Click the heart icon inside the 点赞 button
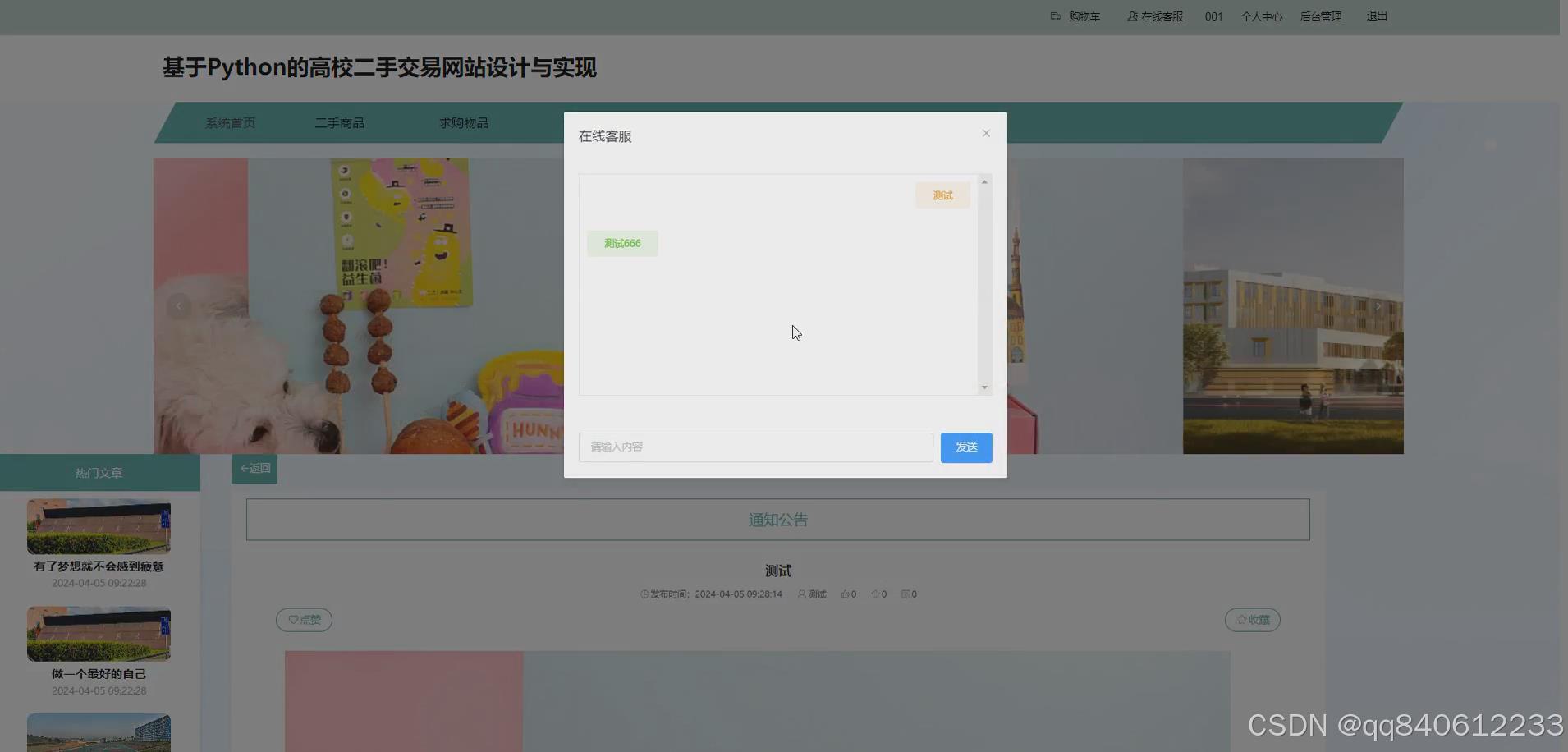Screen dimensions: 1568x752 click(293, 620)
